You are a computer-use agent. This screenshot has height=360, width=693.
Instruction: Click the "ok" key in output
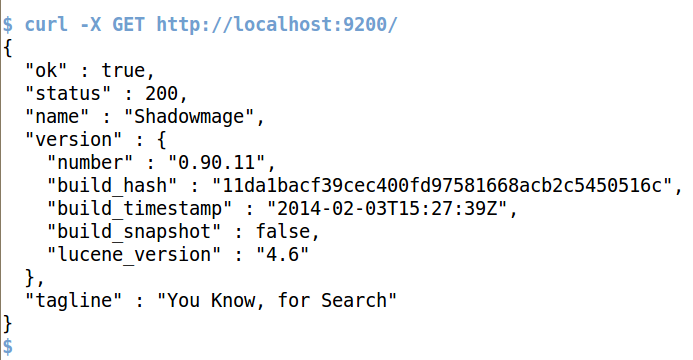(46, 70)
